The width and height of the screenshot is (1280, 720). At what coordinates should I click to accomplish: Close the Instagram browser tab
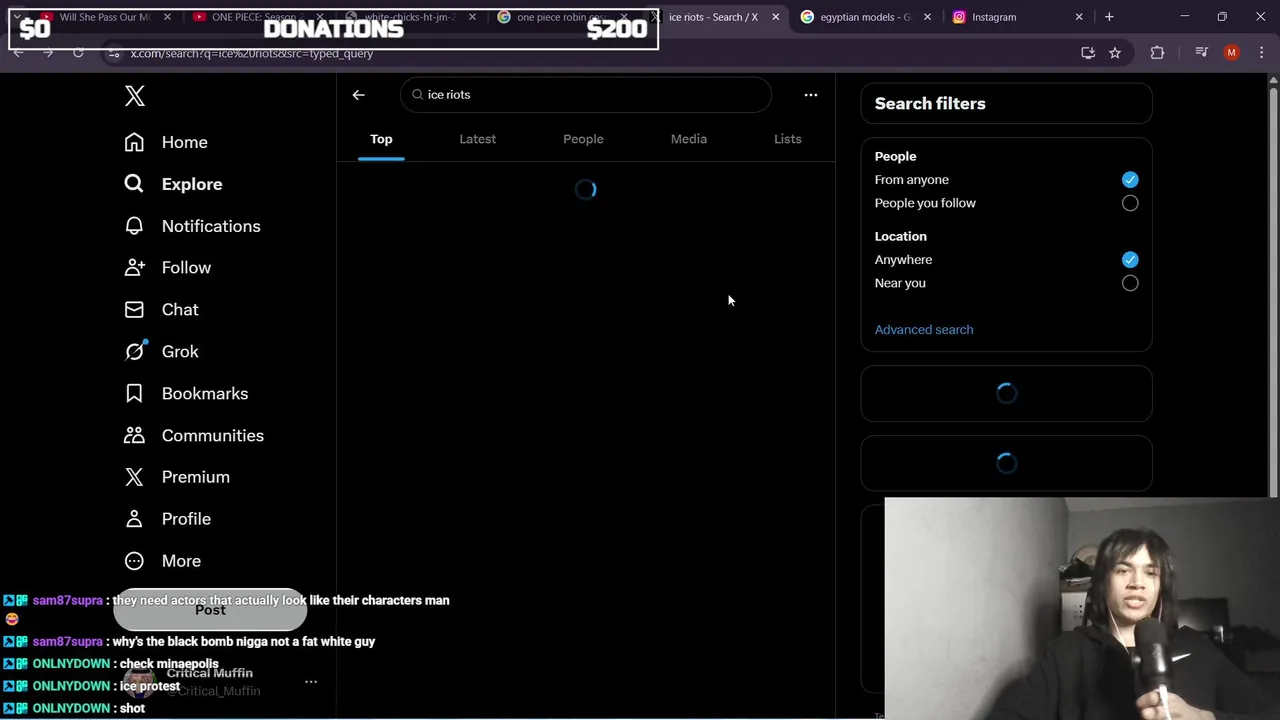(x=1079, y=17)
